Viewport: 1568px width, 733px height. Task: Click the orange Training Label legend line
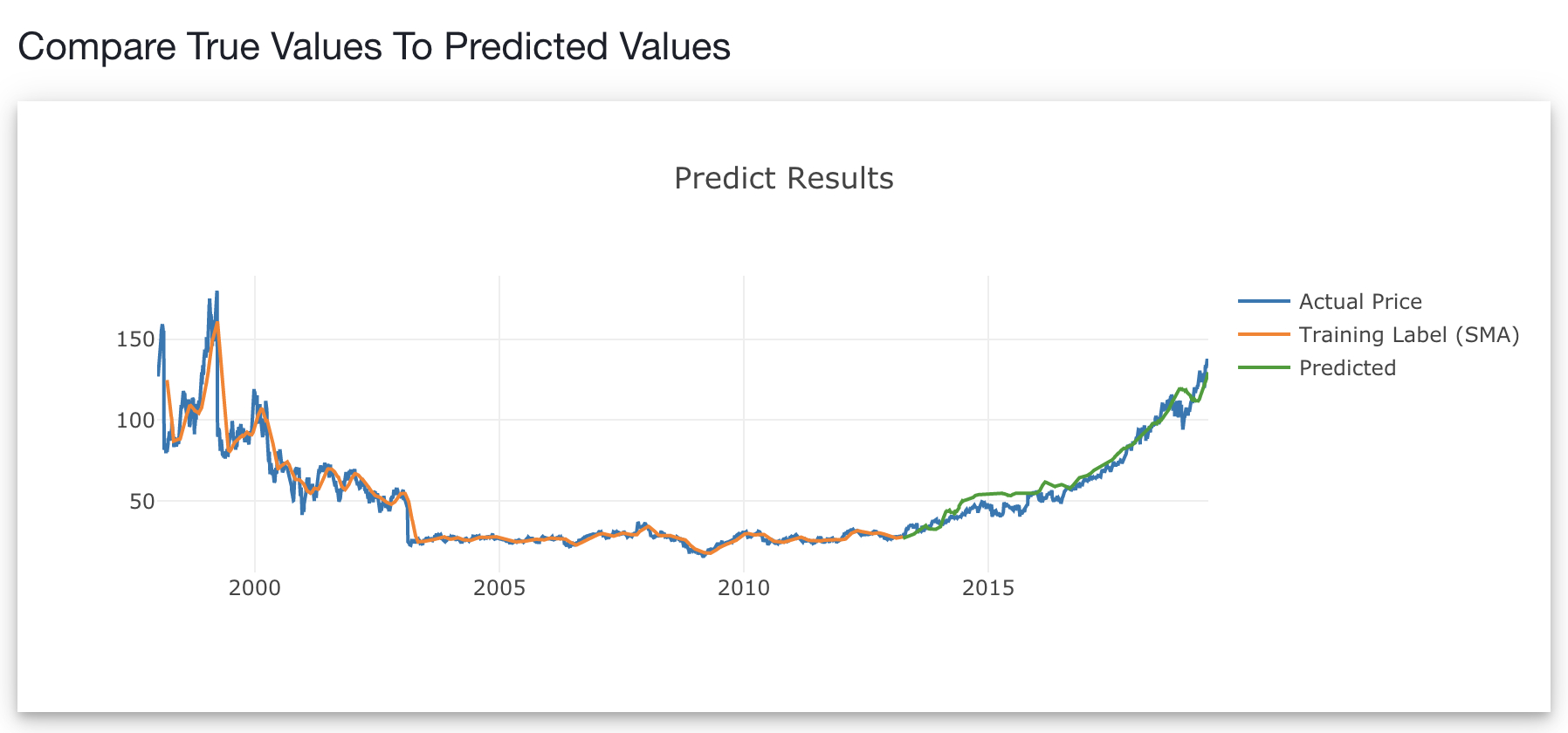coord(1263,335)
